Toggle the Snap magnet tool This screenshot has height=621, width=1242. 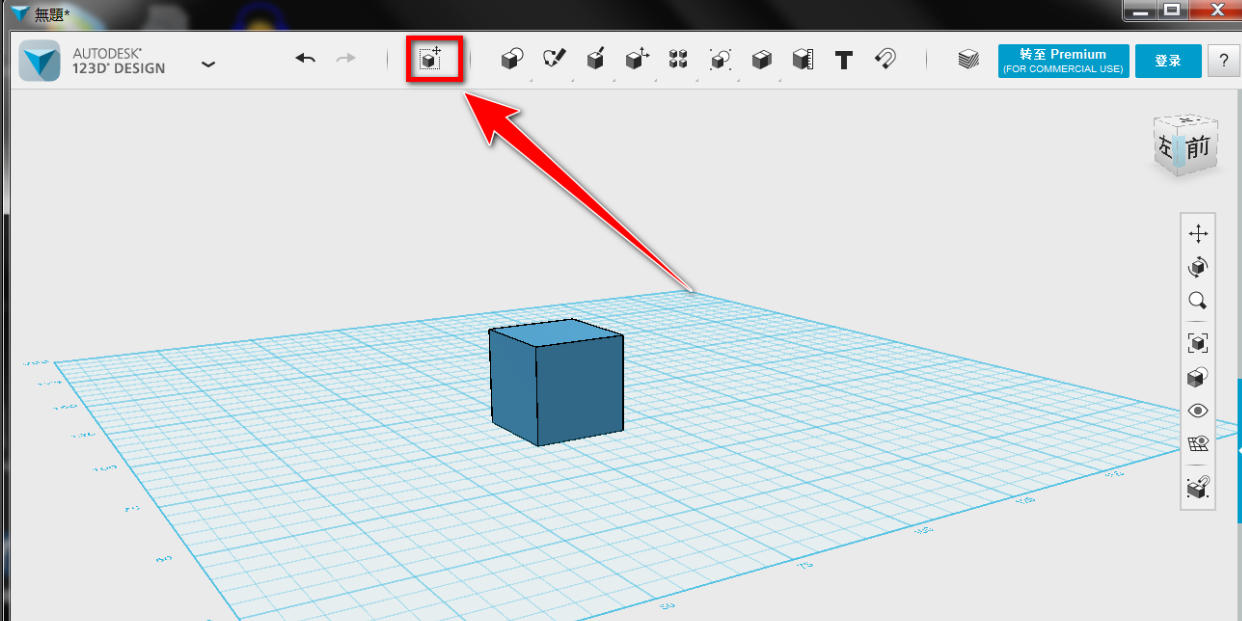coord(885,59)
